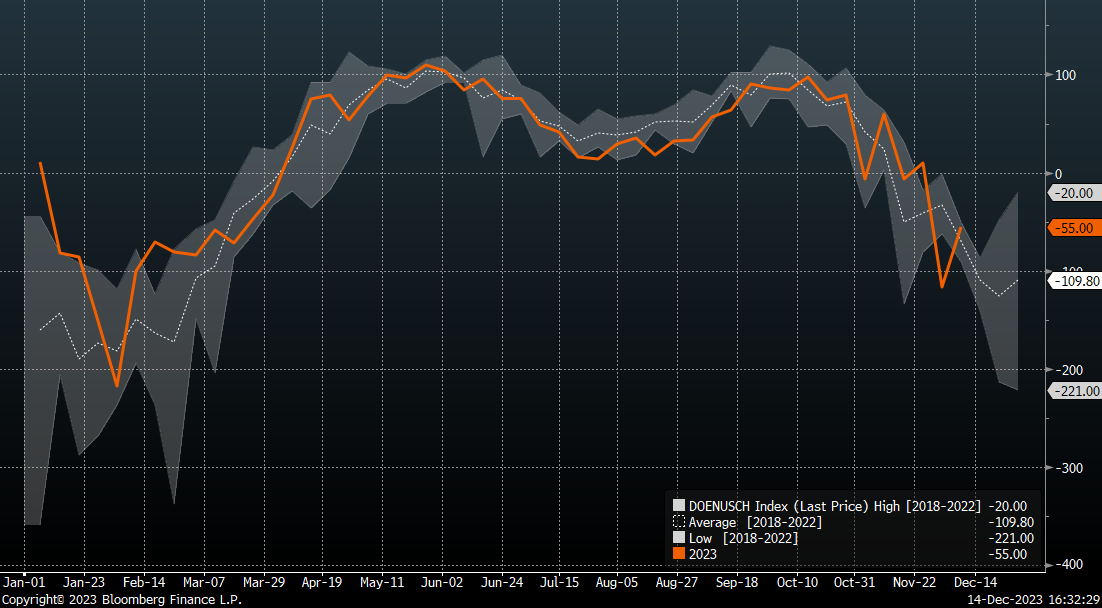Click the 100 y-axis tick label

pos(1065,76)
